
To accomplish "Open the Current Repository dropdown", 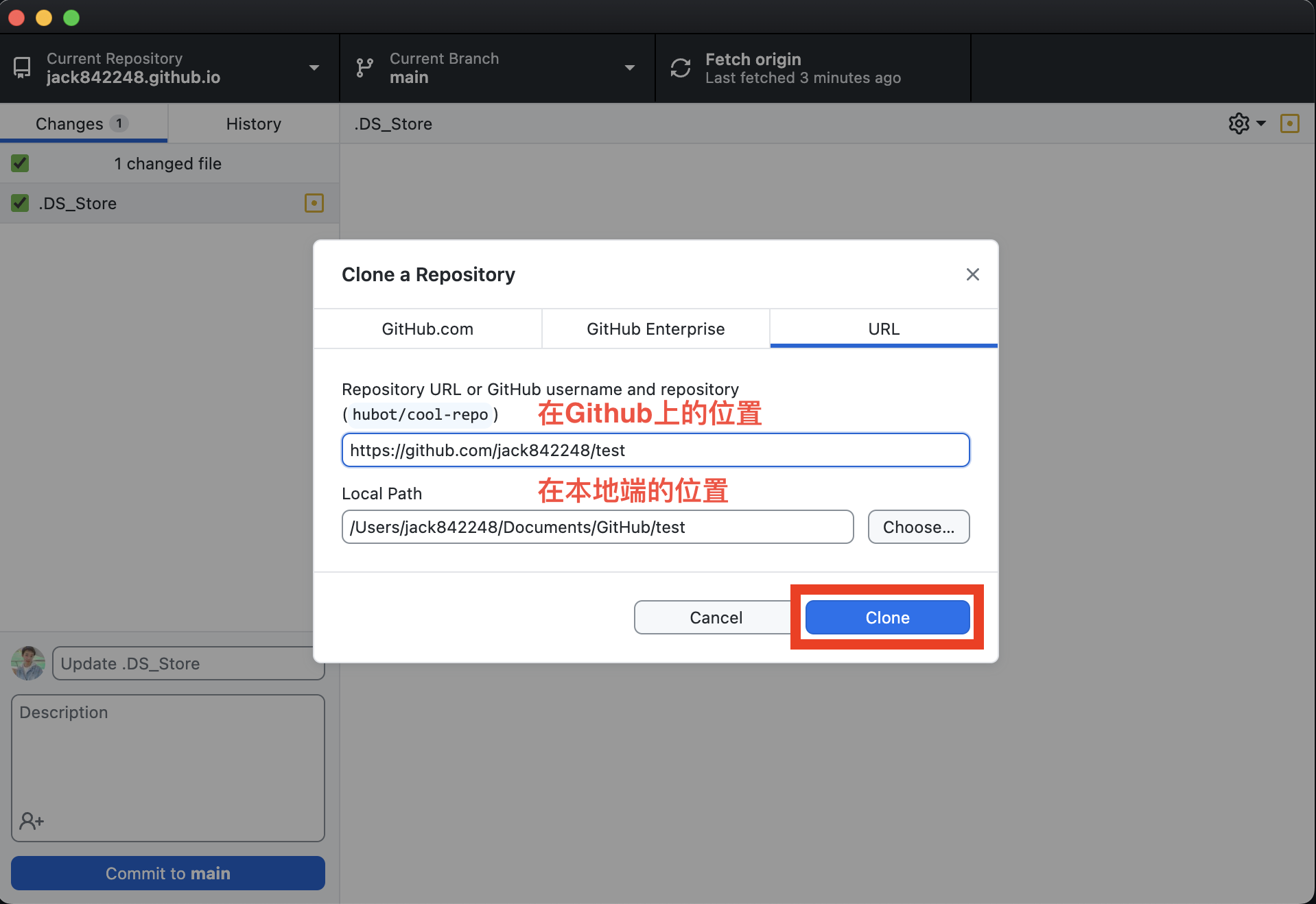I will 169,68.
